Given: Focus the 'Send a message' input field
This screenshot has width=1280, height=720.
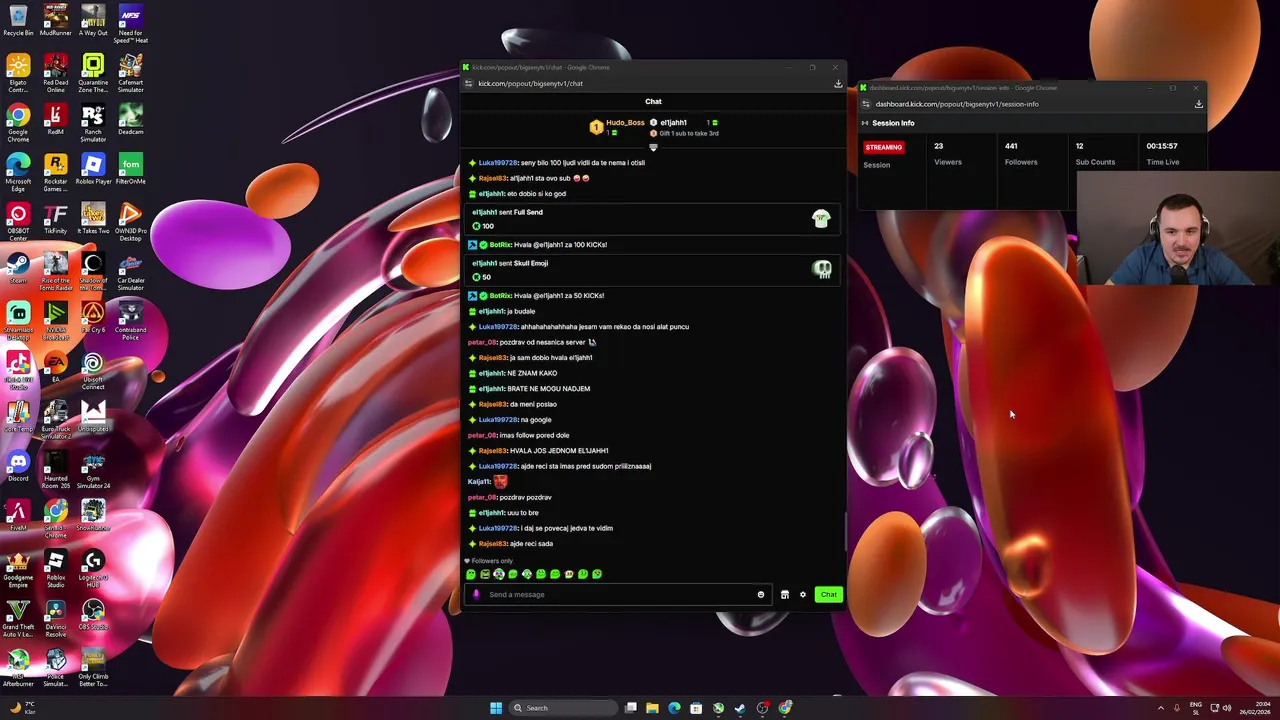Looking at the screenshot, I should [620, 594].
